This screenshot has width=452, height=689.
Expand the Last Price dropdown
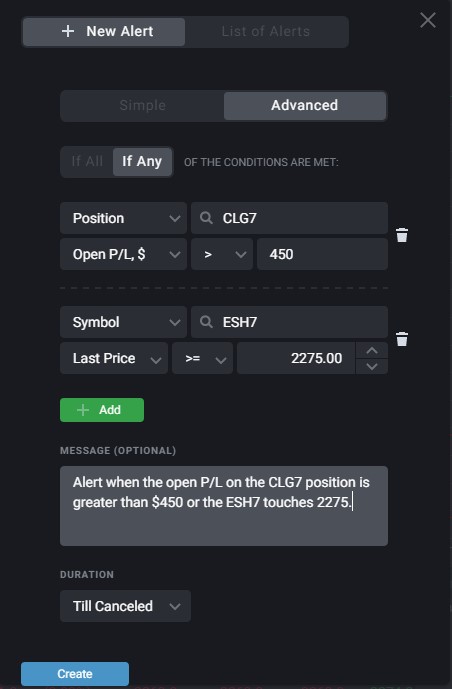114,358
